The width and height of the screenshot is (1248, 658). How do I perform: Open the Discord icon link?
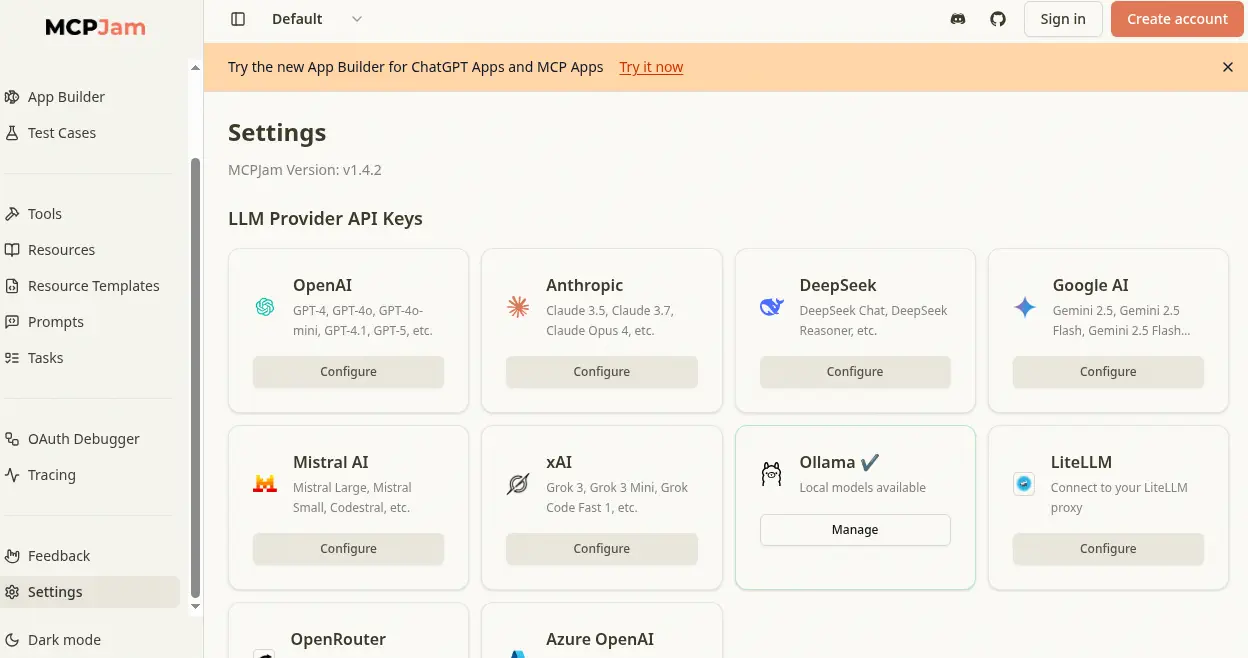958,19
